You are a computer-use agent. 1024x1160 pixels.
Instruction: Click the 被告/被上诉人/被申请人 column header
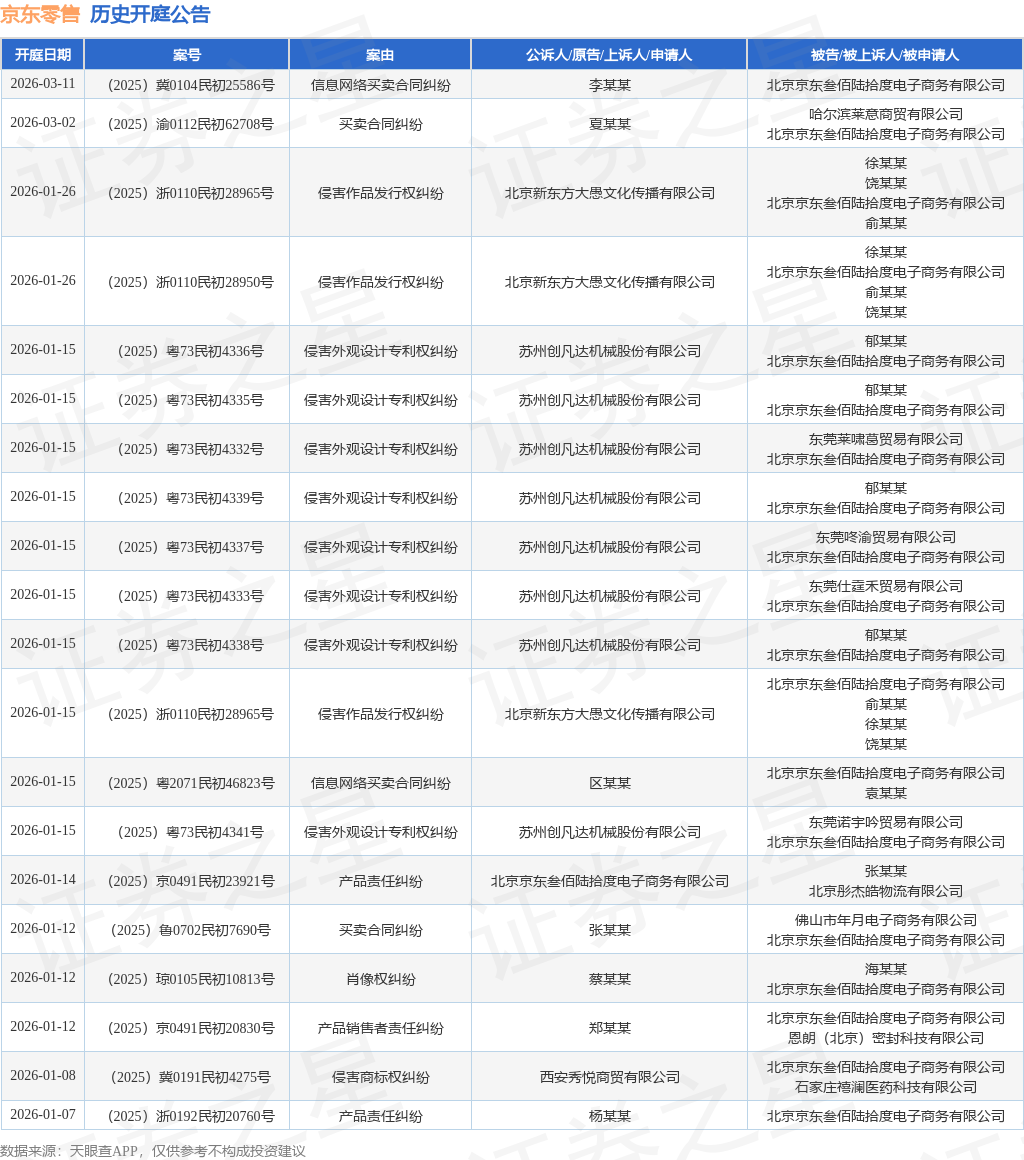pos(885,55)
